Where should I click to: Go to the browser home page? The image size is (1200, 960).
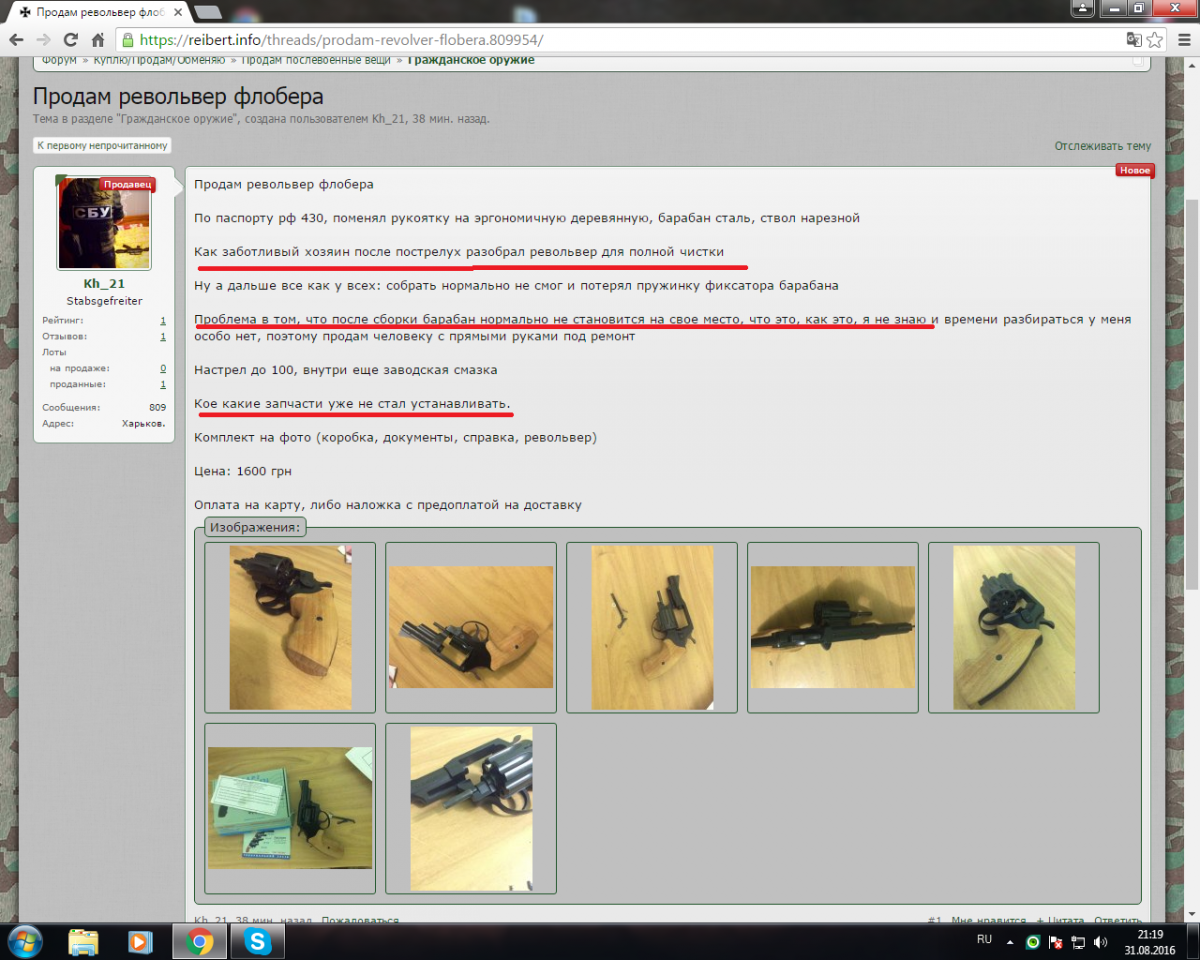(97, 41)
